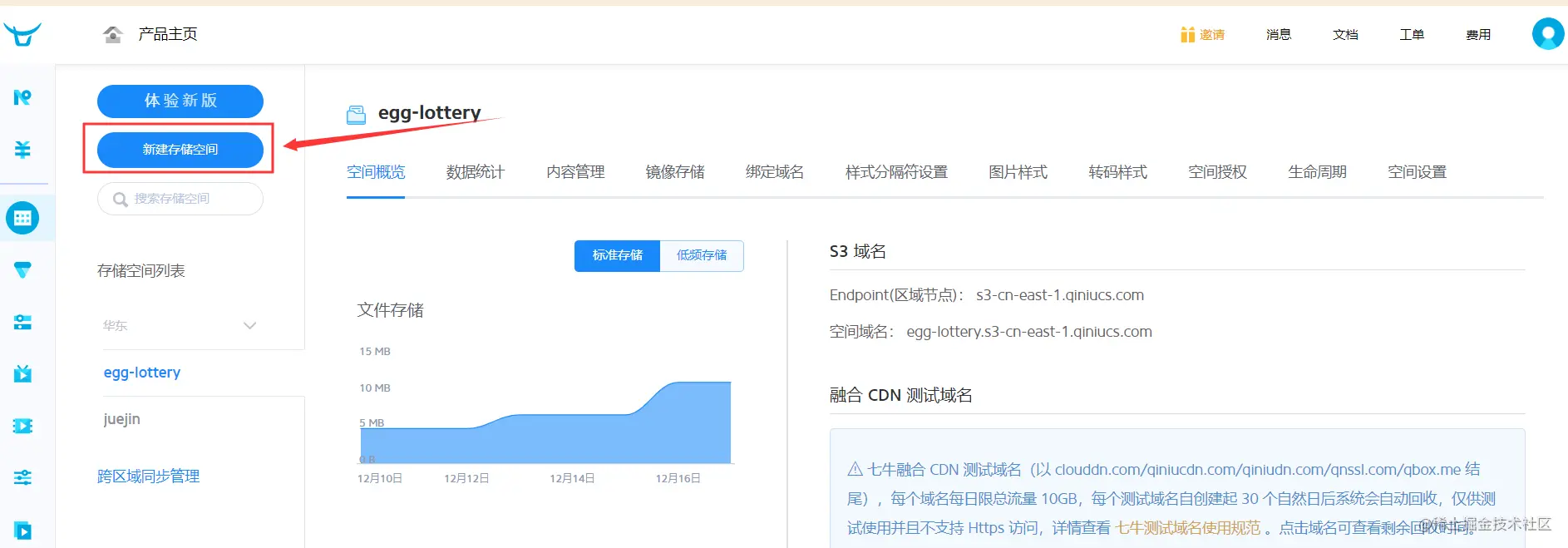Go to the 空间设置 tab

tap(1417, 172)
